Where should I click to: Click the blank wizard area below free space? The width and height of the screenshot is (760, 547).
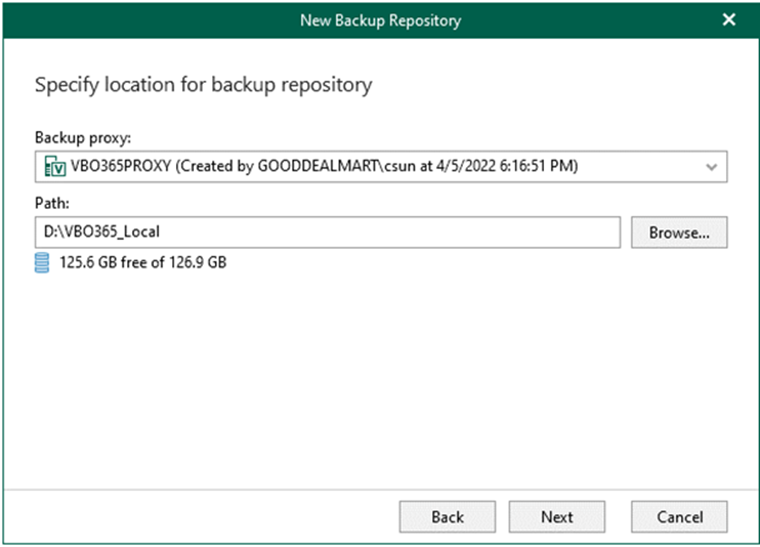click(x=380, y=380)
